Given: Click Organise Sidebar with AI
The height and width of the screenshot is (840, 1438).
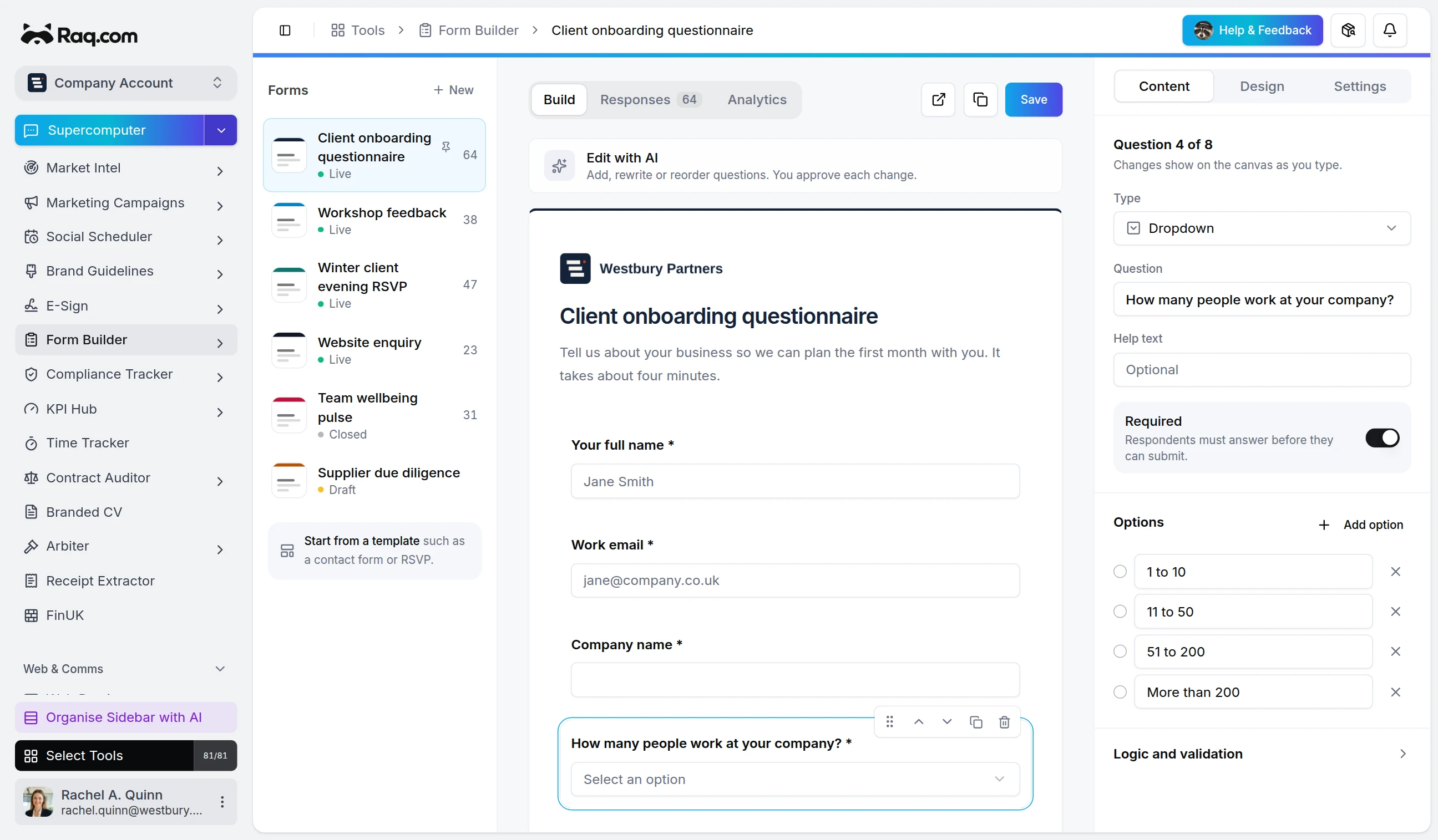Looking at the screenshot, I should pyautogui.click(x=125, y=717).
